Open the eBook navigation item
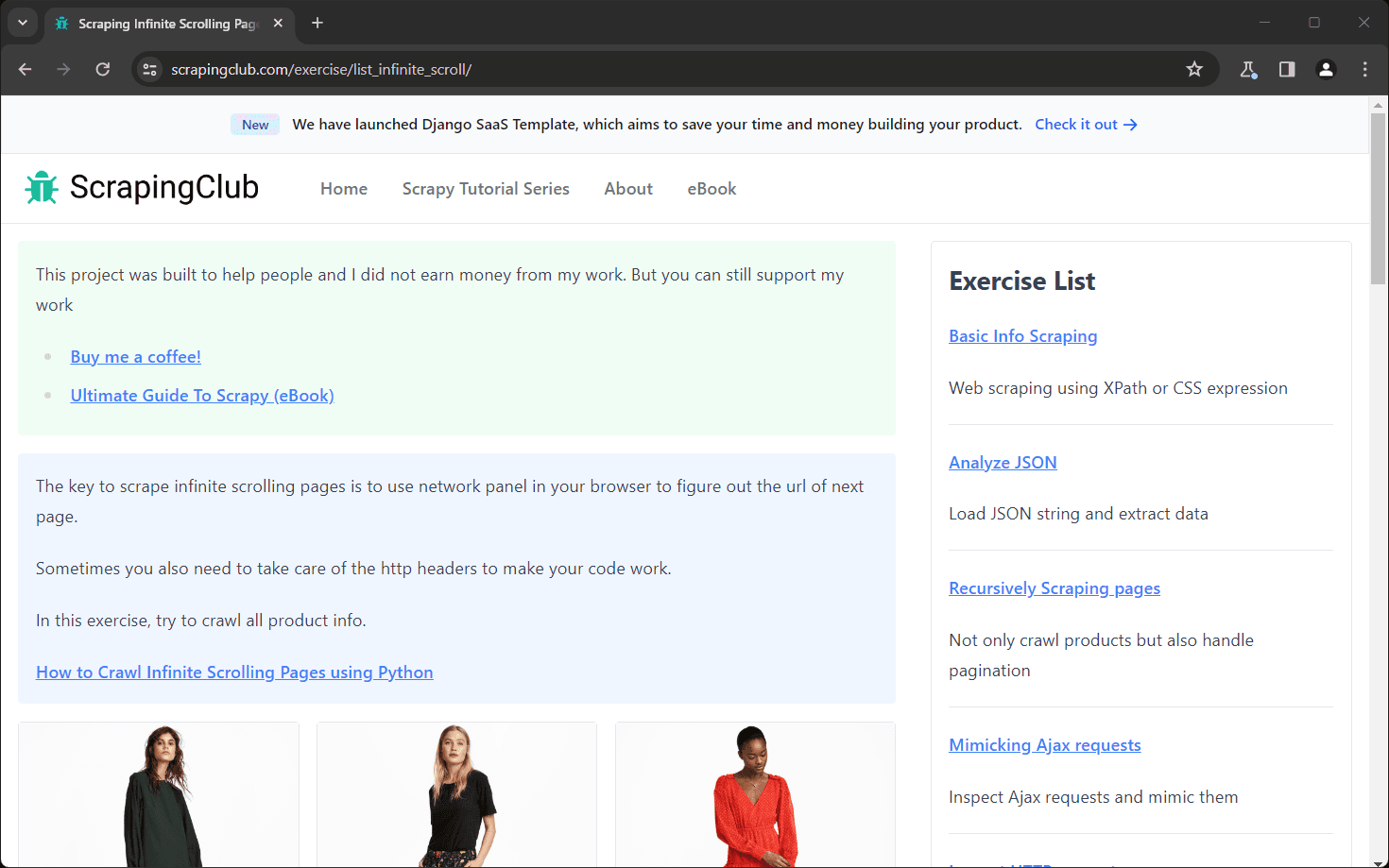Image resolution: width=1389 pixels, height=868 pixels. (712, 189)
